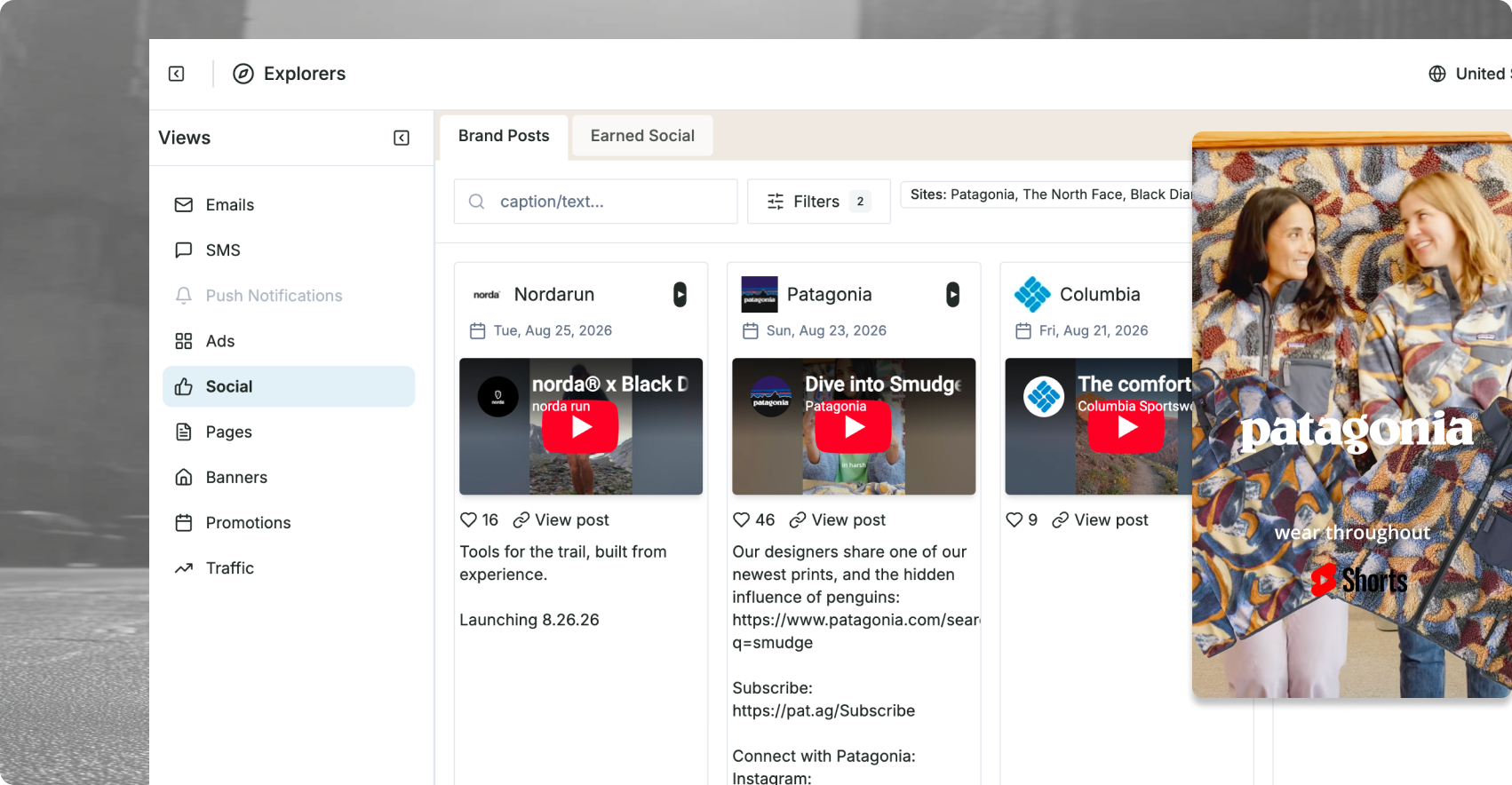Click the Promotions calendar icon
Image resolution: width=1512 pixels, height=785 pixels.
point(184,522)
